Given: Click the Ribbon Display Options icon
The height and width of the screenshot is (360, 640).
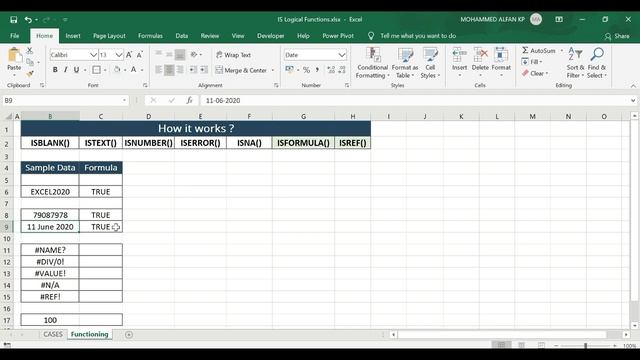Looking at the screenshot, I should point(559,20).
